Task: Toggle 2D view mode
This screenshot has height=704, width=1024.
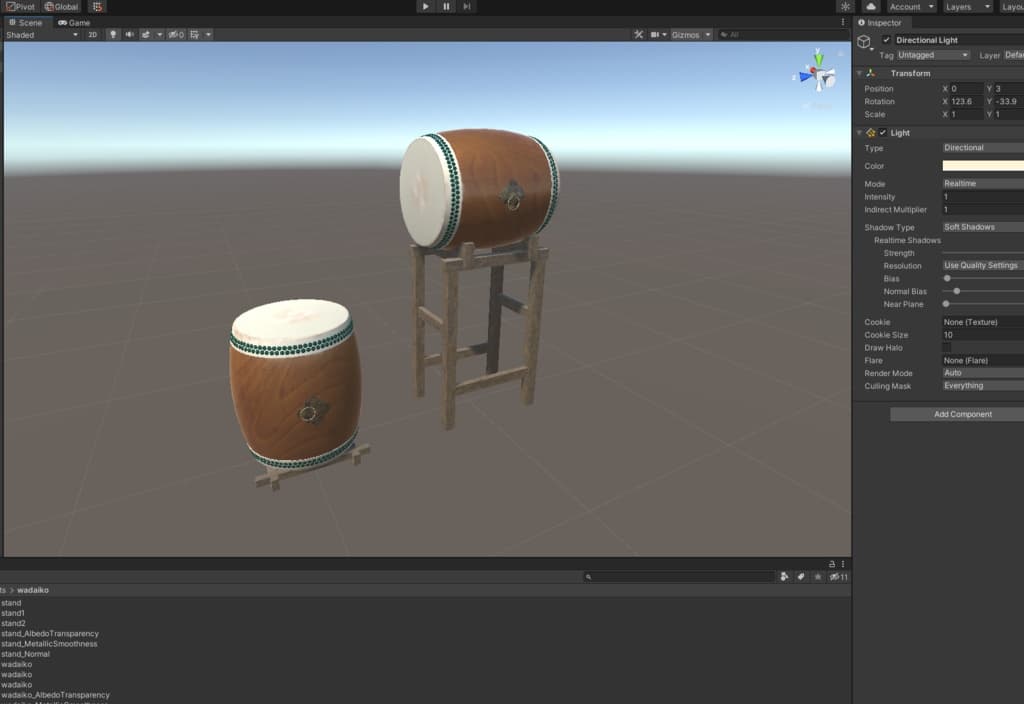Action: point(93,34)
